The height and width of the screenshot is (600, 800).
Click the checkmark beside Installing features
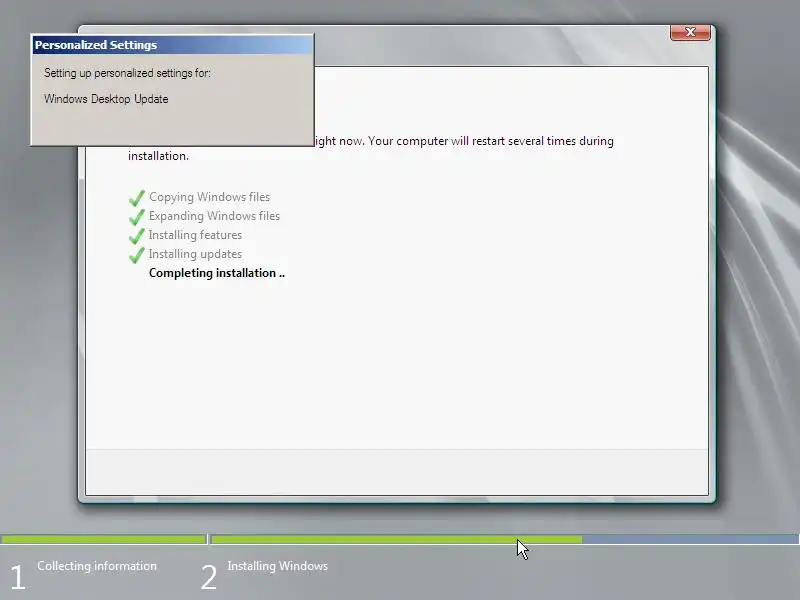137,235
